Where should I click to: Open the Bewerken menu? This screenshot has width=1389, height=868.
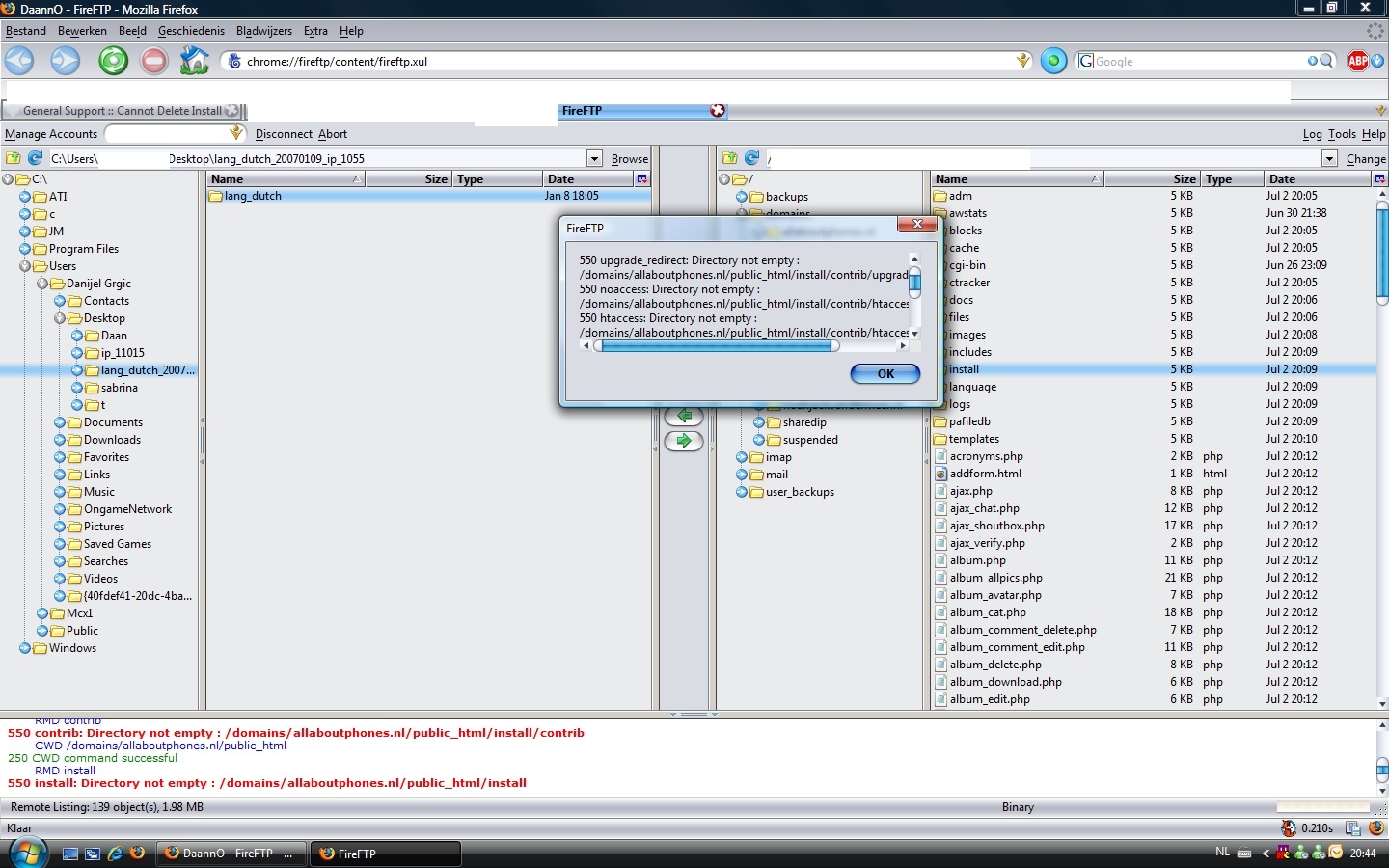tap(82, 31)
